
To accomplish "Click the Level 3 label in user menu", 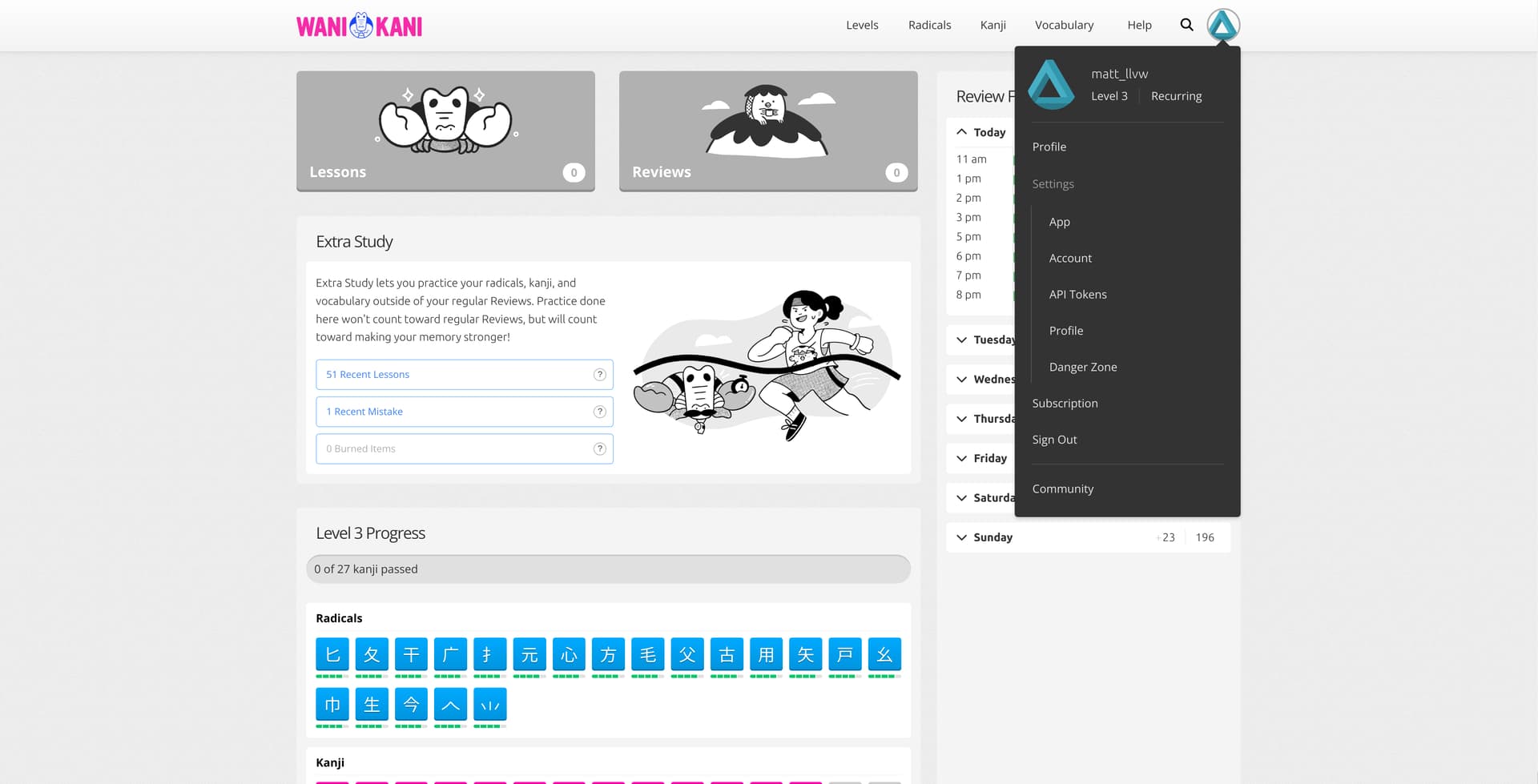I will [x=1109, y=96].
